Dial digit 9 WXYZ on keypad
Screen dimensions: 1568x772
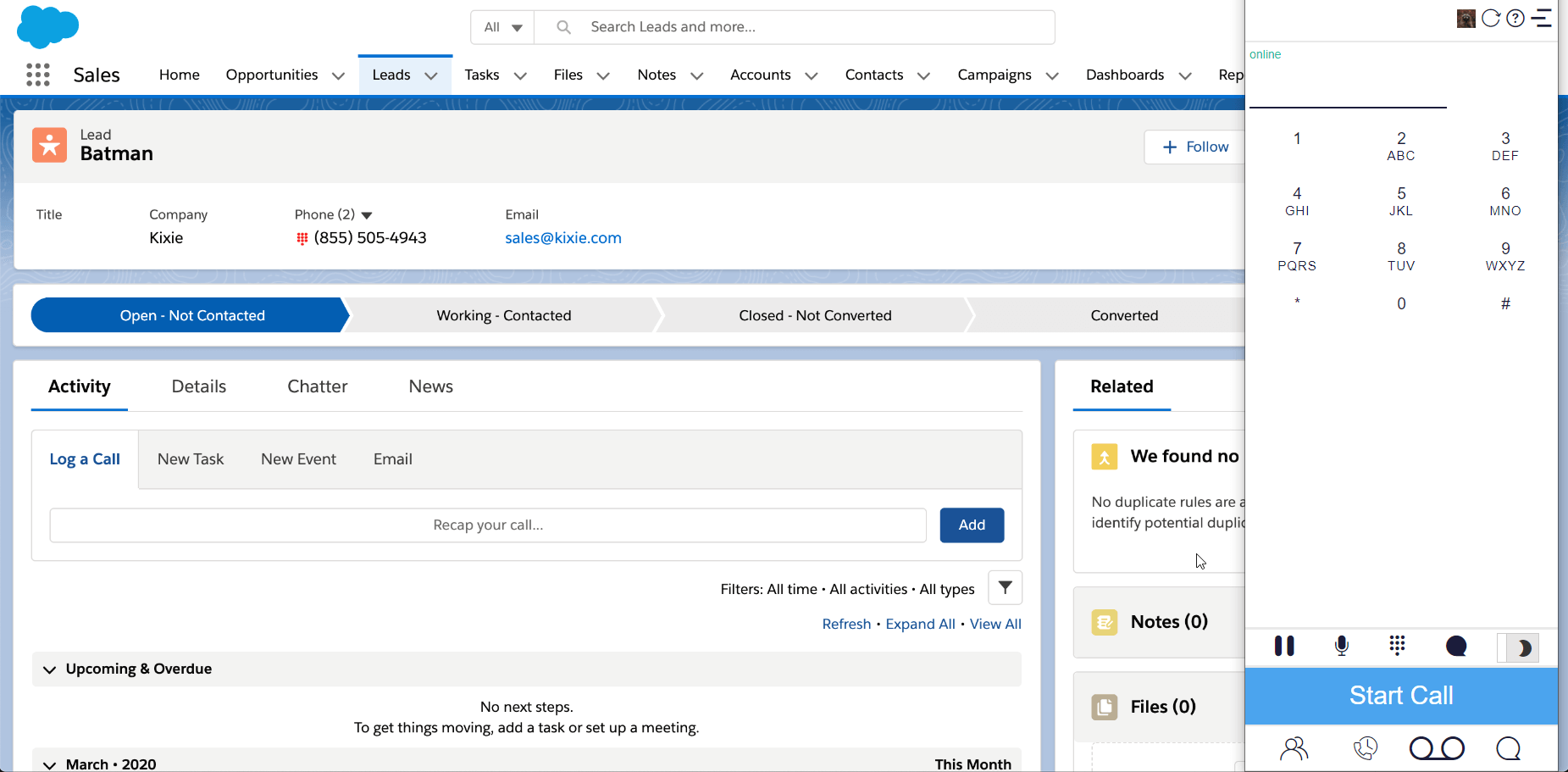[x=1505, y=256]
